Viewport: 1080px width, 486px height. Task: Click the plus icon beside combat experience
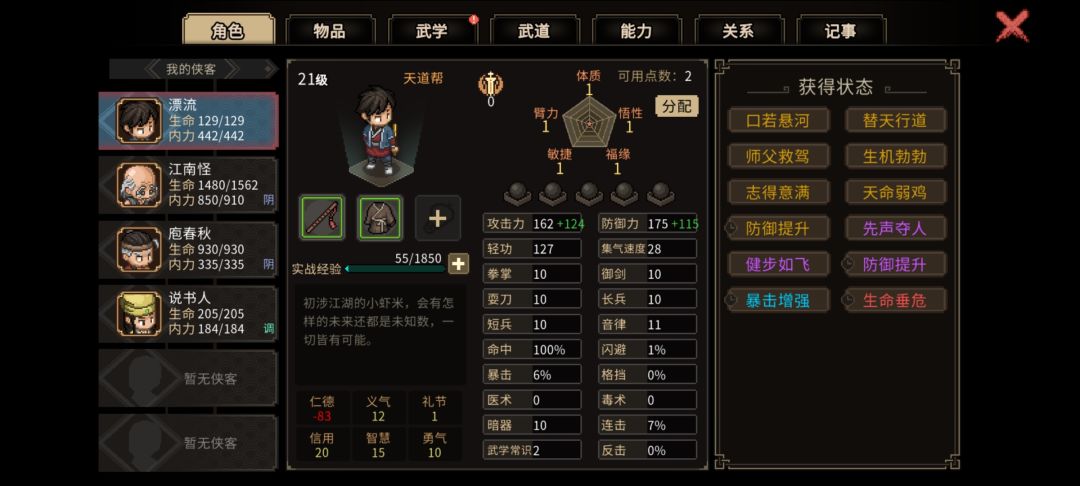pos(459,264)
